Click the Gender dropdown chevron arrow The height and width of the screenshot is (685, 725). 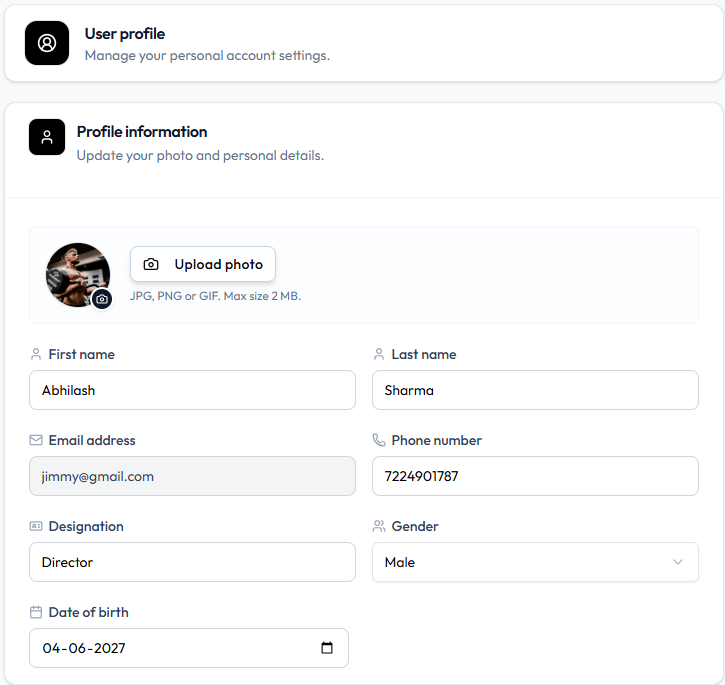pyautogui.click(x=677, y=562)
